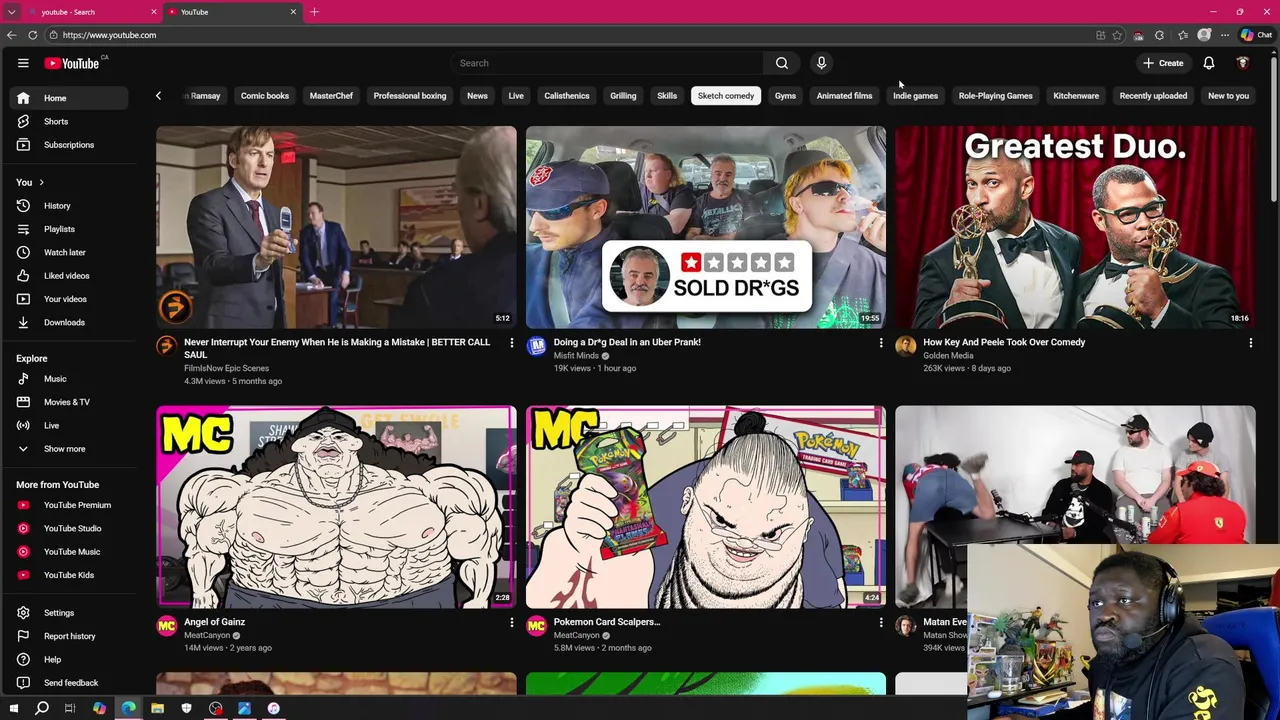The width and height of the screenshot is (1280, 720).
Task: Open 'How Key And Peele Took Over Comedy' title
Action: click(x=1004, y=342)
